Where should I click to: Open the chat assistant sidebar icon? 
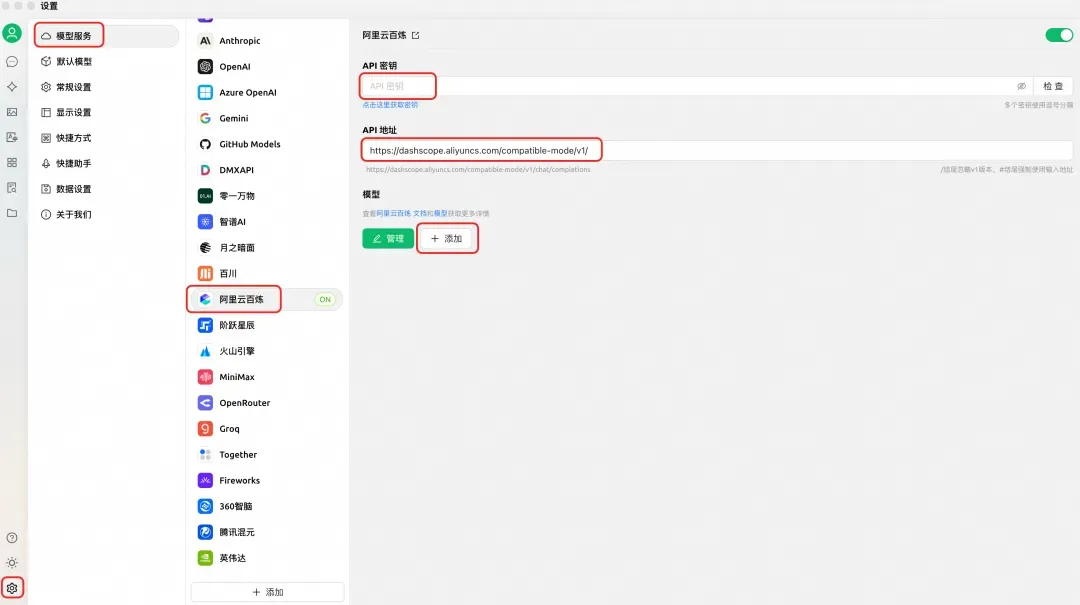12,62
